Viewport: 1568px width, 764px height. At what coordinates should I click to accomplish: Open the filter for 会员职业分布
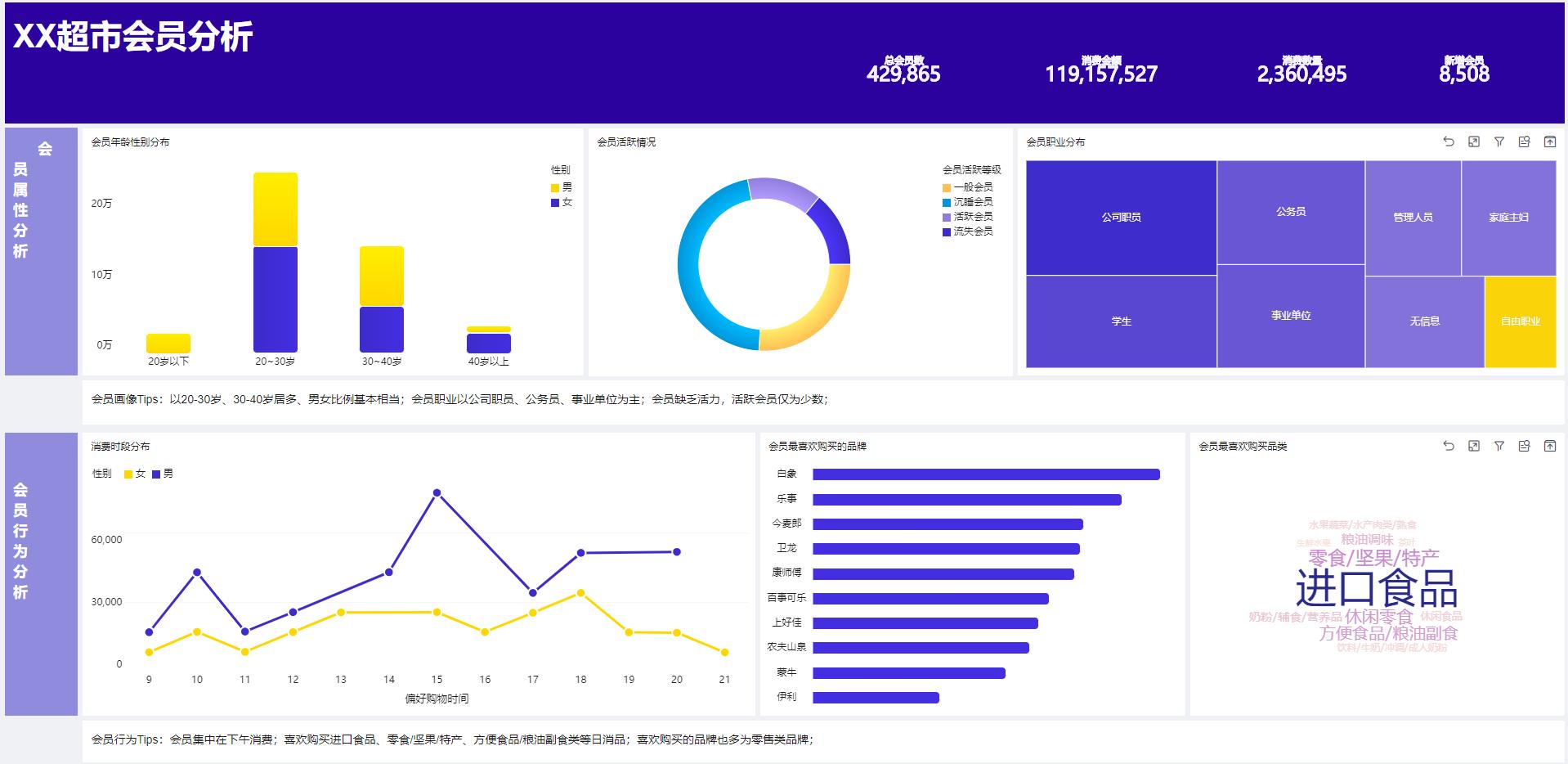1498,142
